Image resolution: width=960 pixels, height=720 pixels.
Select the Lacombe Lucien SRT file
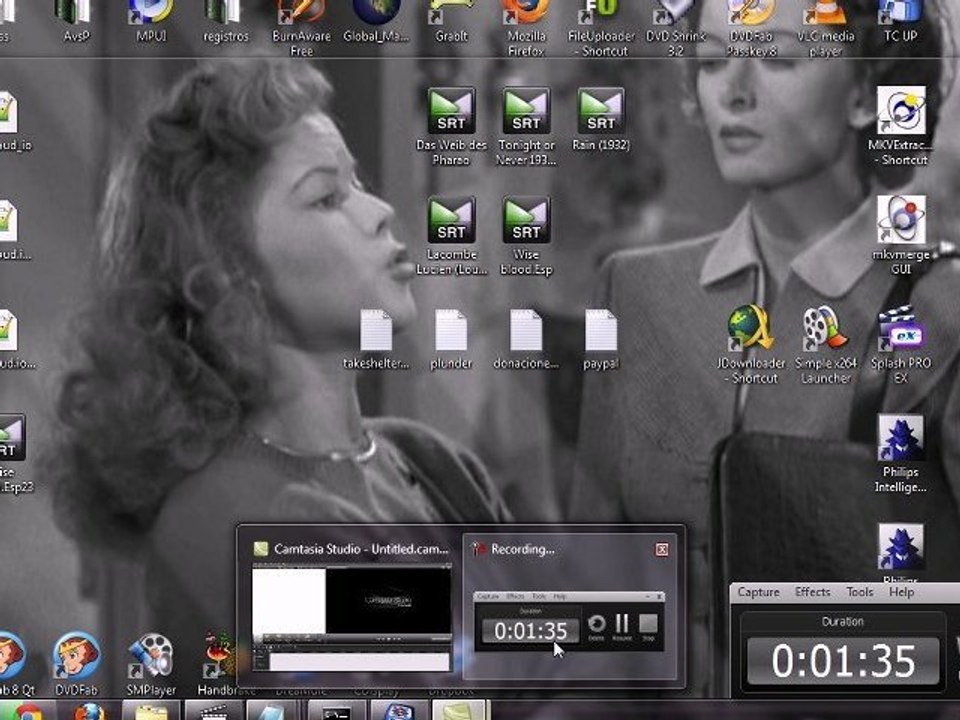tap(451, 236)
